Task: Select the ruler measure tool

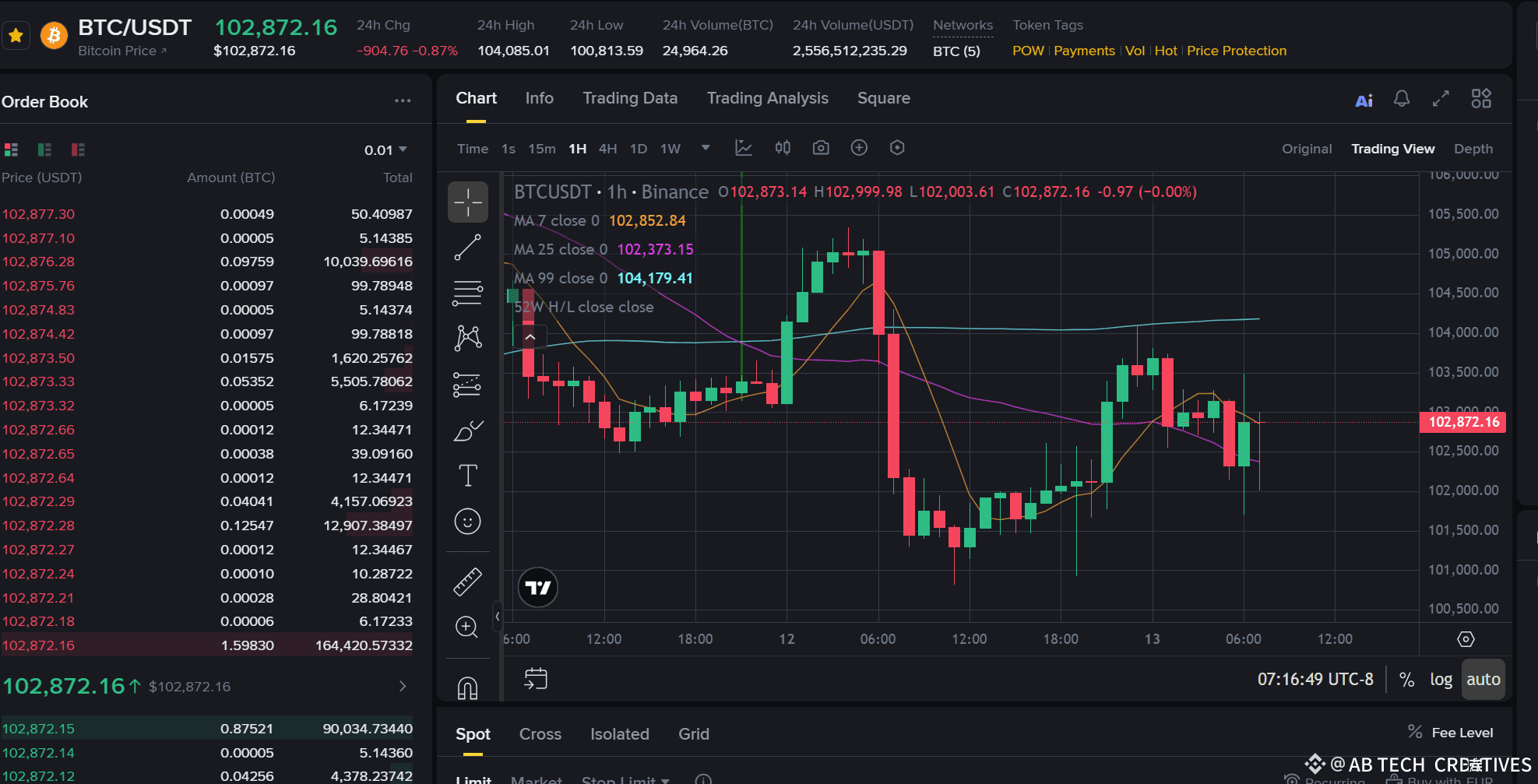Action: coord(468,582)
